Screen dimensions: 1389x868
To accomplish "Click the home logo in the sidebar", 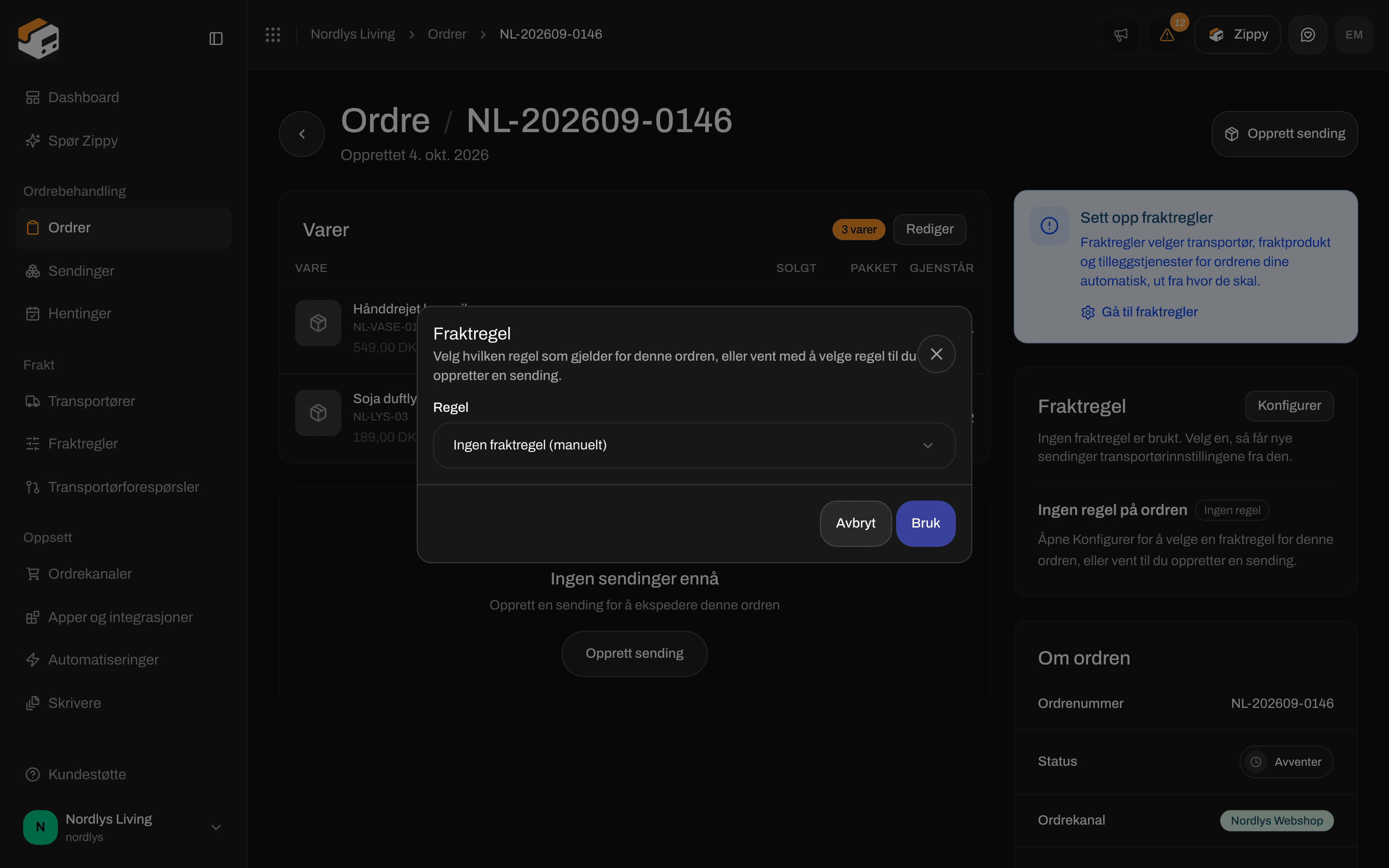I will click(39, 39).
